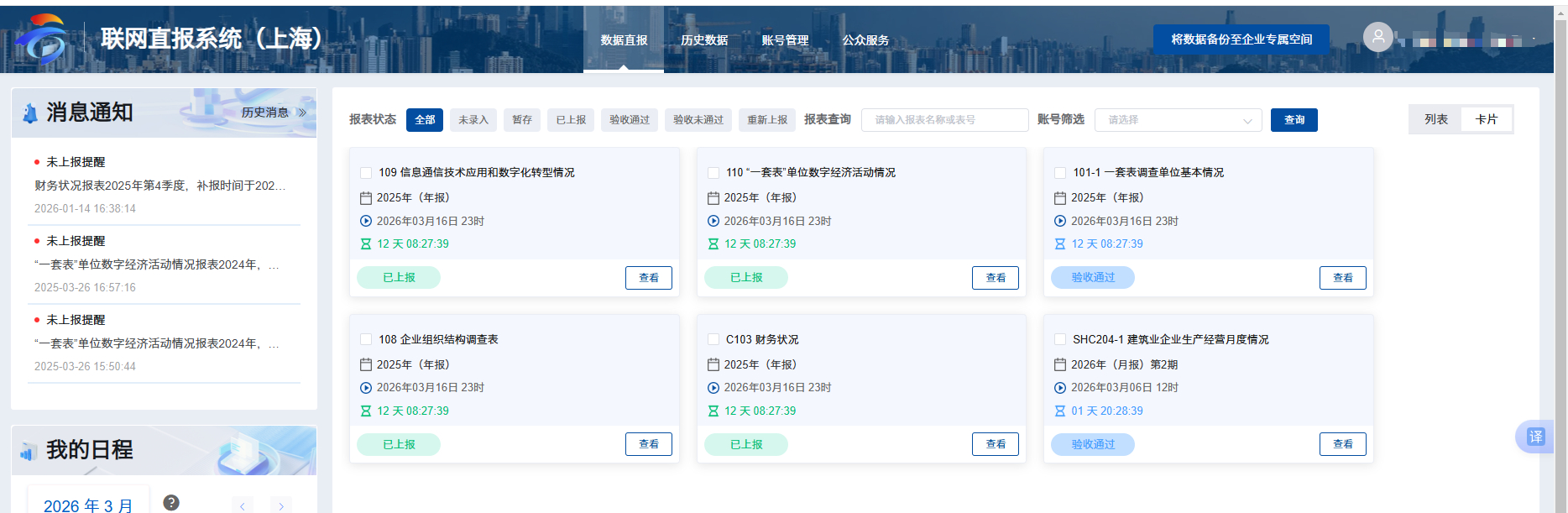Open the 公众服务 tab
This screenshot has width=1568, height=513.
click(x=865, y=39)
